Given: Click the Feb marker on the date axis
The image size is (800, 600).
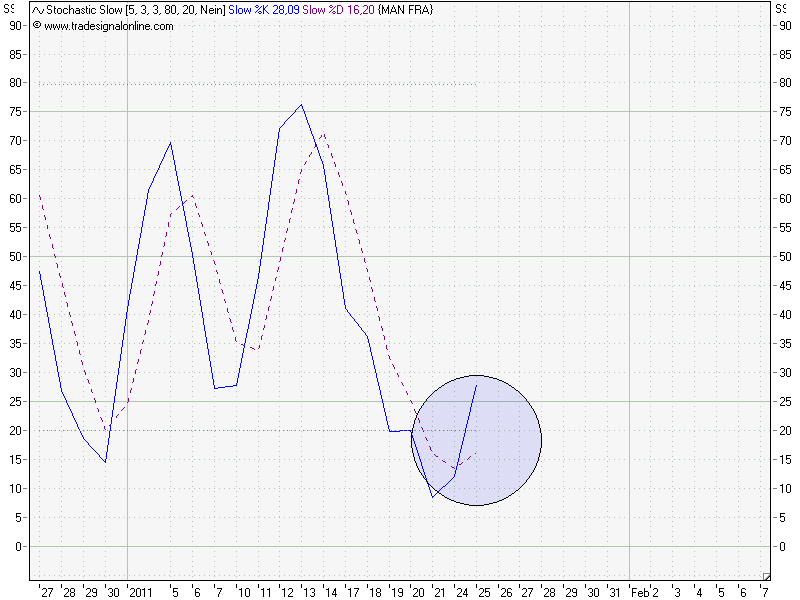Looking at the screenshot, I should point(640,592).
